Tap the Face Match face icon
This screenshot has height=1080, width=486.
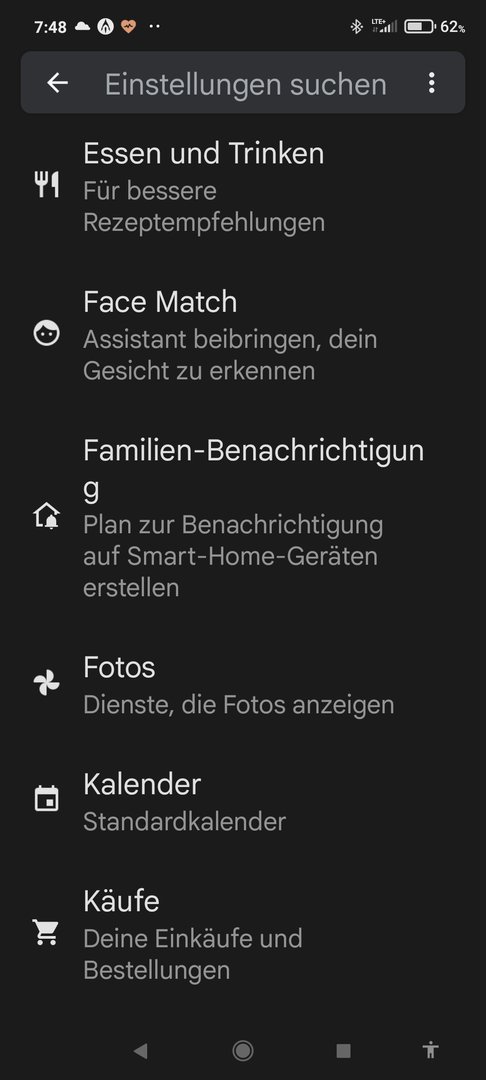[x=47, y=334]
